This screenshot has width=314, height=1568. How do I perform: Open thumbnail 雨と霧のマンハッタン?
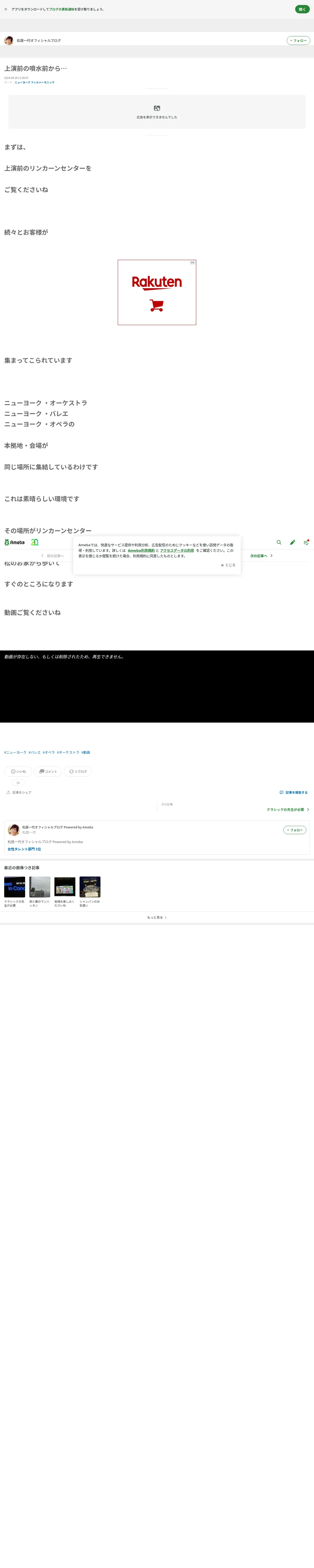pyautogui.click(x=40, y=887)
